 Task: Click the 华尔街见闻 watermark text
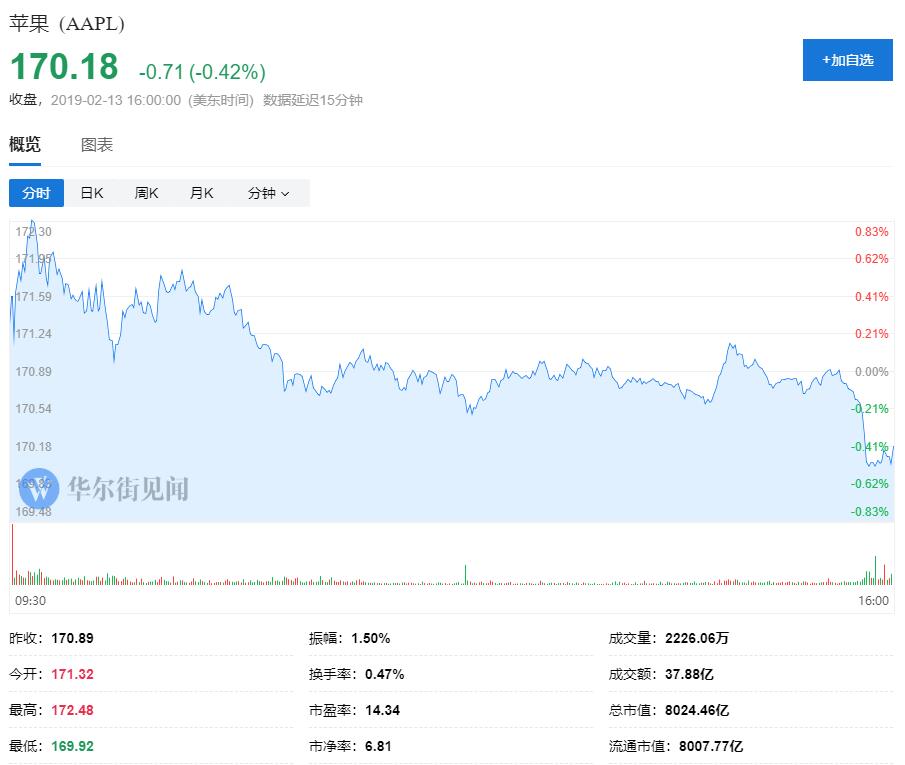click(128, 489)
